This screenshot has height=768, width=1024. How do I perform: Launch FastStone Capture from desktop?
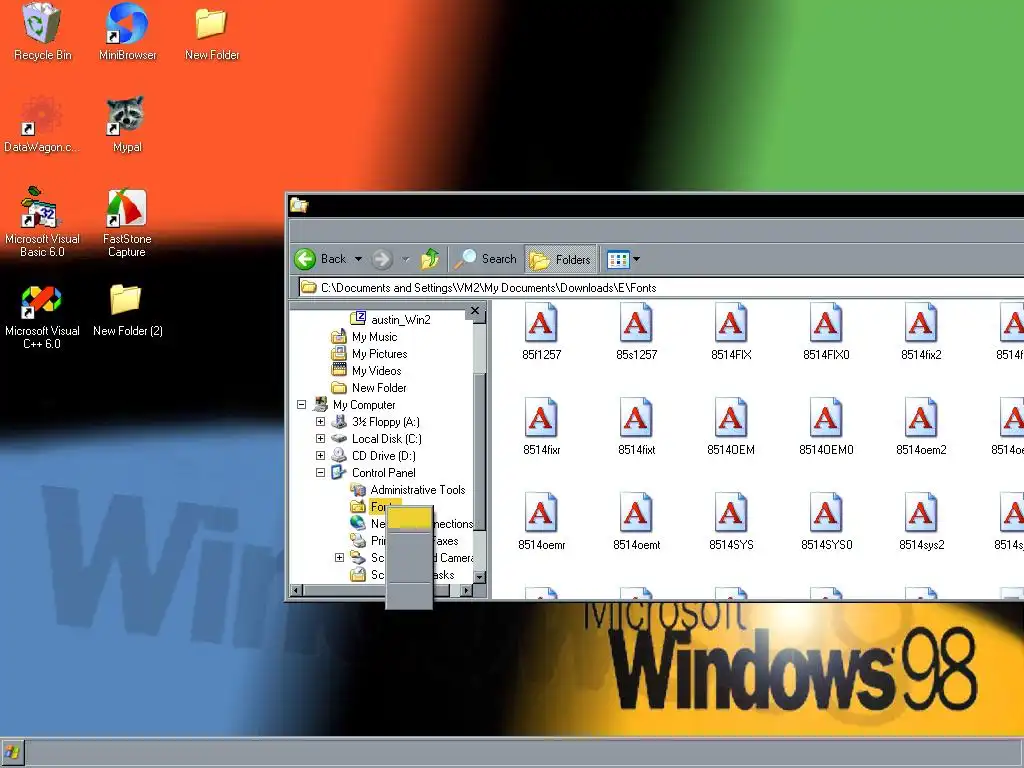tap(127, 222)
